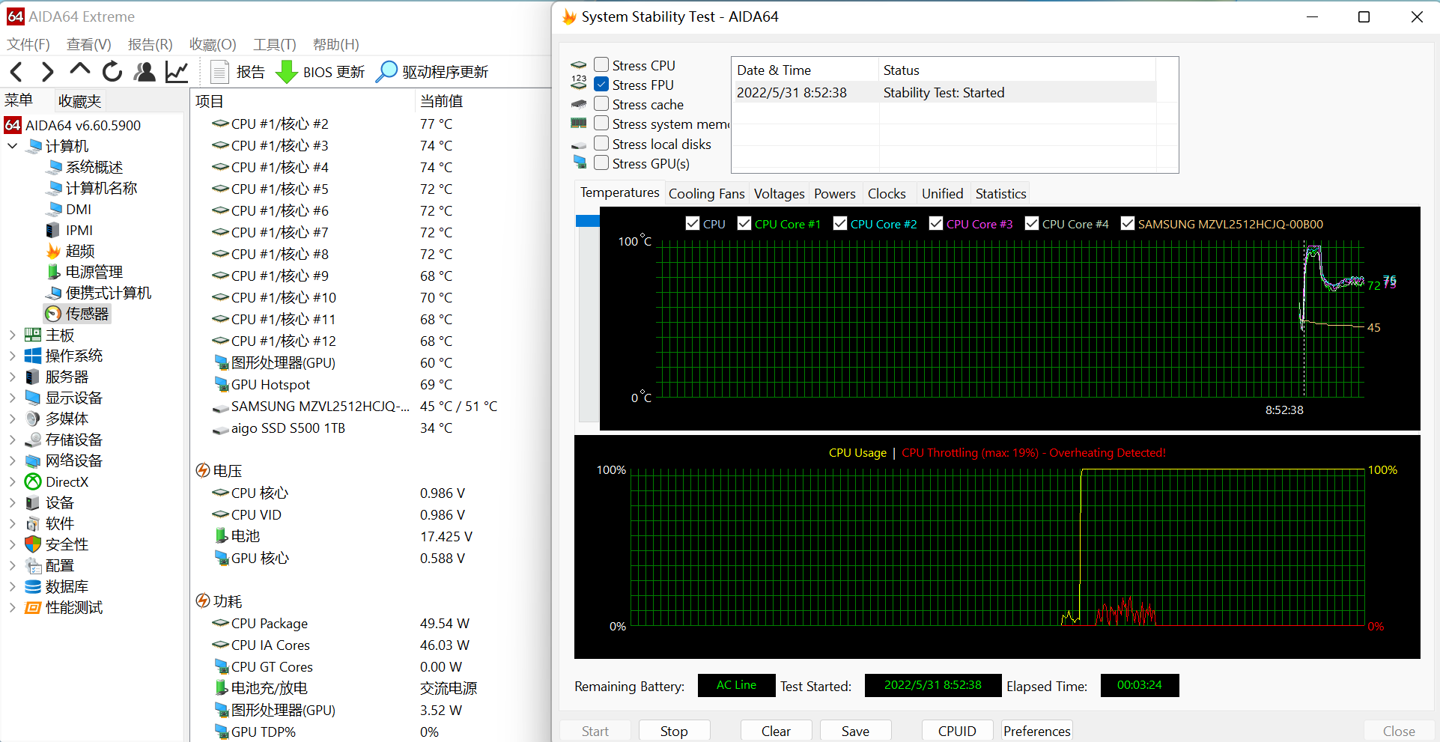Select the IPMI tree item

coord(69,230)
